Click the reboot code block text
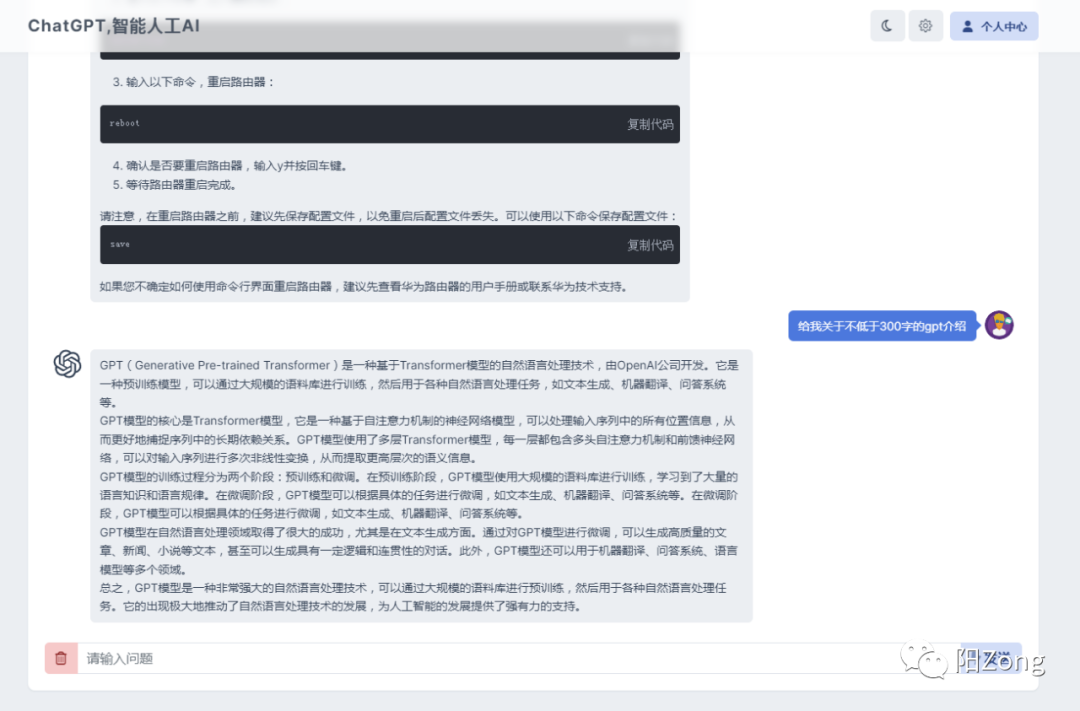The image size is (1080, 711). tap(125, 123)
